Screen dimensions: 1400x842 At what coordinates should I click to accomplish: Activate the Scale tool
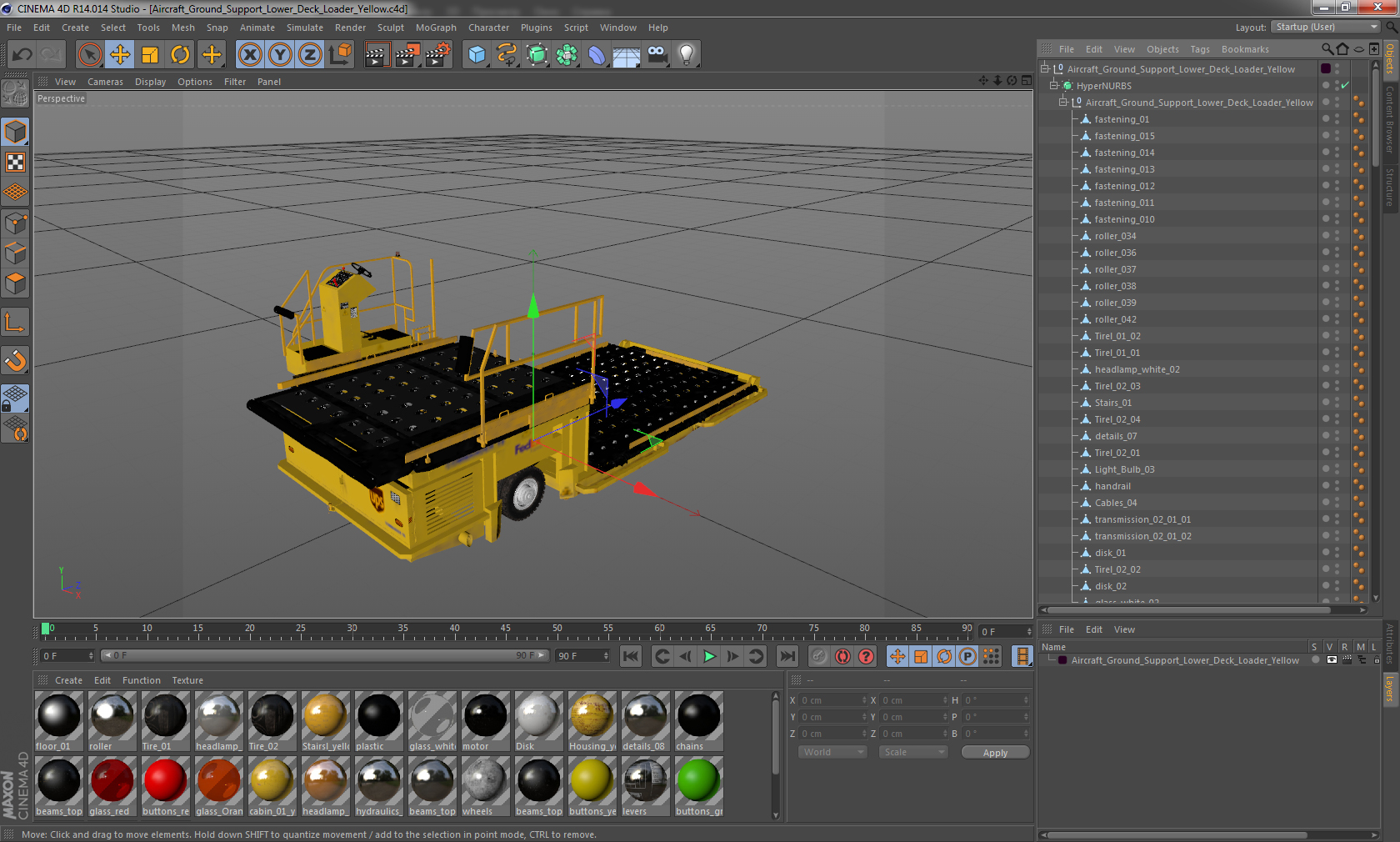pos(150,55)
